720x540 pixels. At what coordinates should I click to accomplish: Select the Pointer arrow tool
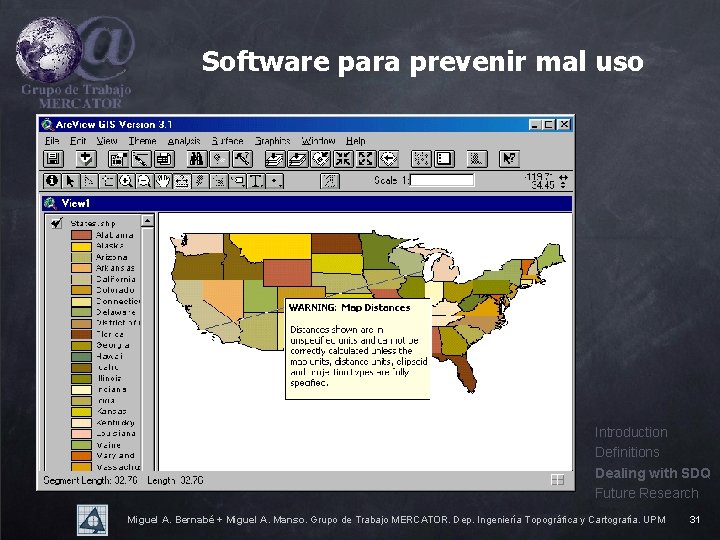70,181
